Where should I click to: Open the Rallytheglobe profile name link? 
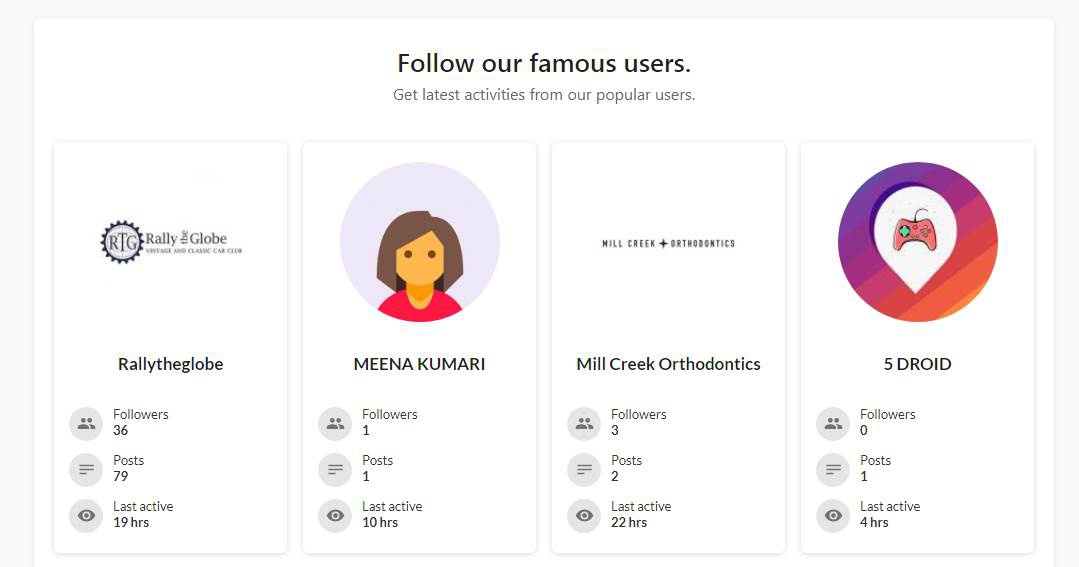(170, 364)
